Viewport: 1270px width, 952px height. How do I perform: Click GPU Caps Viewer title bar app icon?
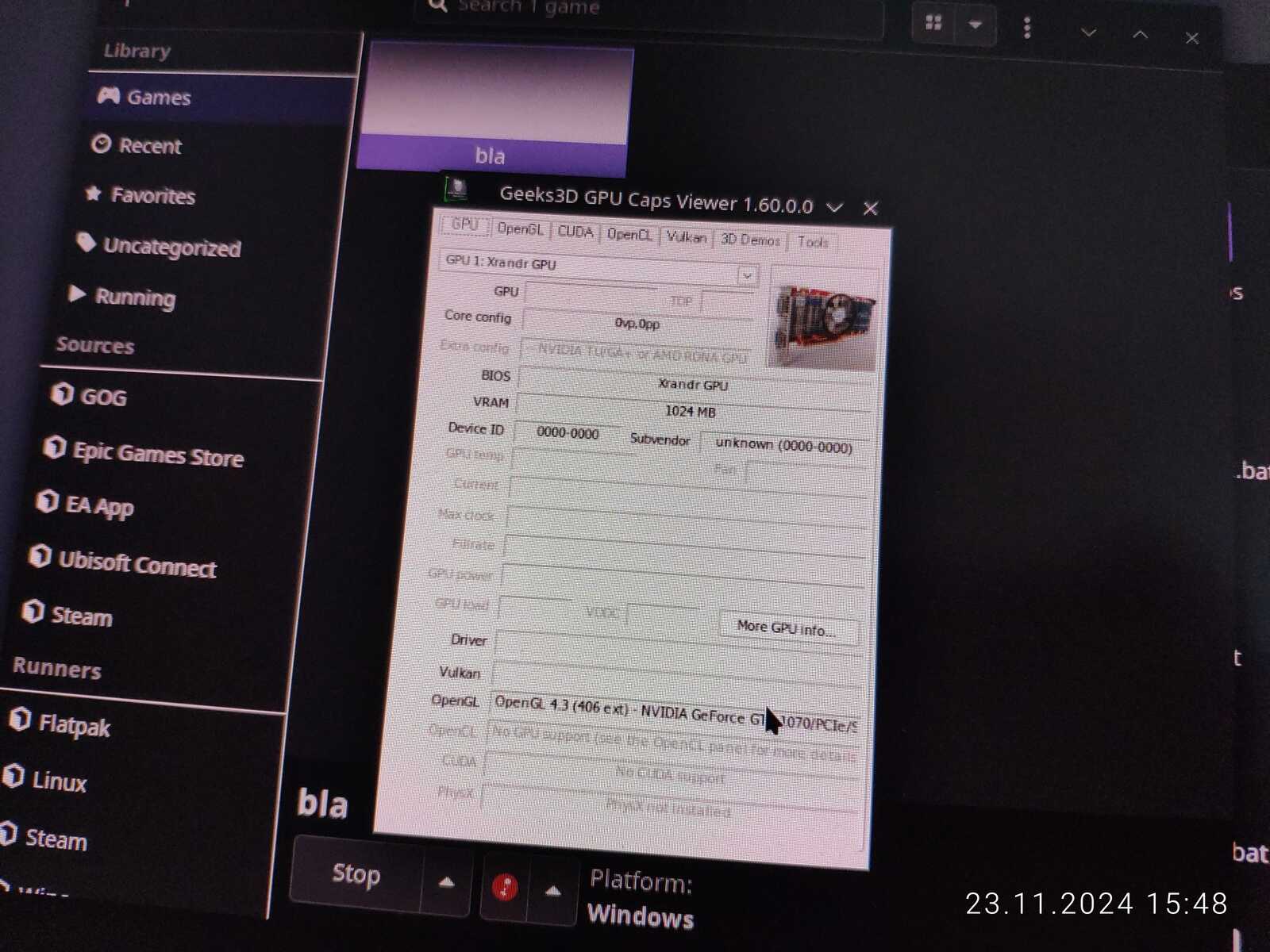tap(456, 188)
